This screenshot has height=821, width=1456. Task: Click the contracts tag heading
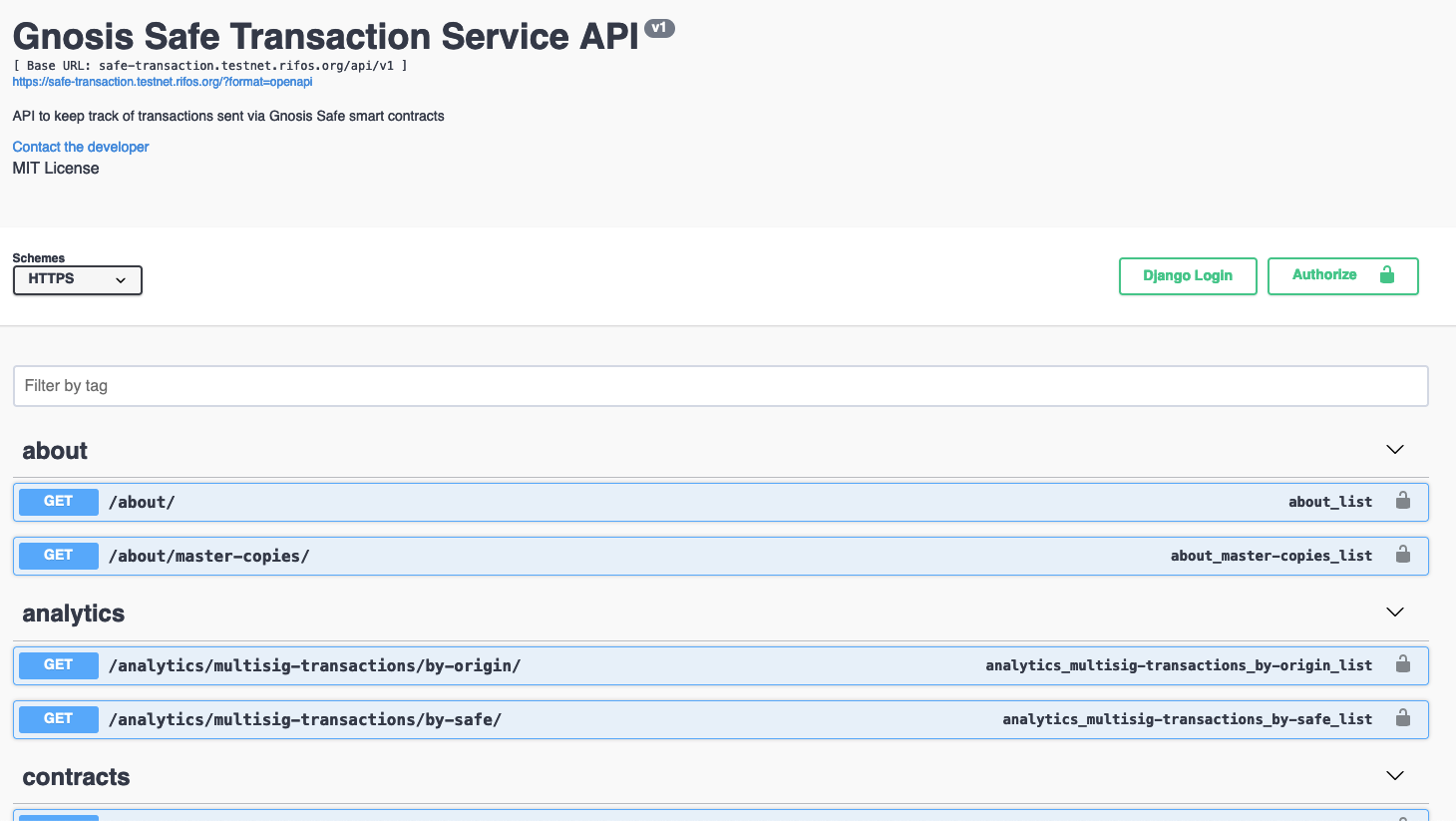pos(76,777)
